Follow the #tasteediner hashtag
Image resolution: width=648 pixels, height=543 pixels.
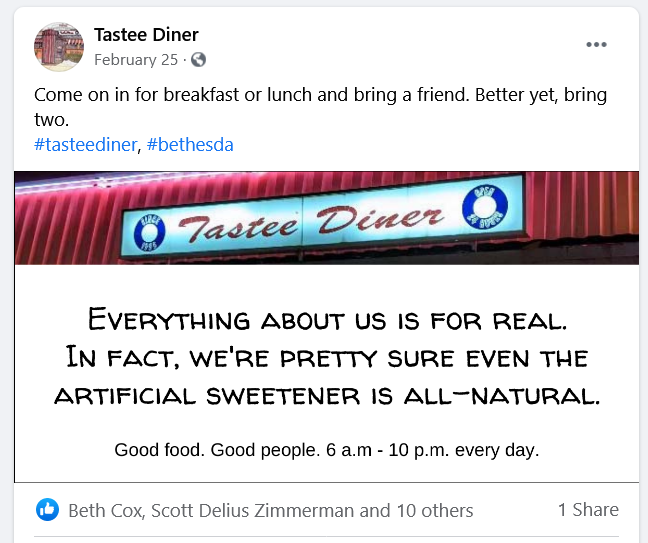pos(85,145)
